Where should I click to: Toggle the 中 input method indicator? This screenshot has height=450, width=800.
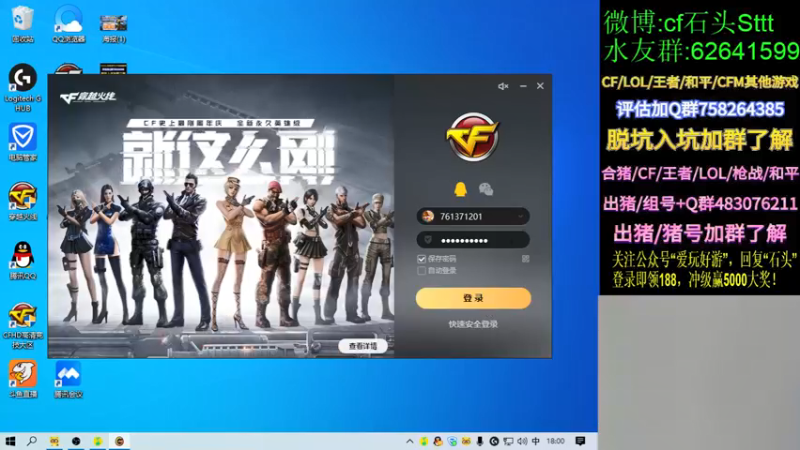[x=536, y=441]
